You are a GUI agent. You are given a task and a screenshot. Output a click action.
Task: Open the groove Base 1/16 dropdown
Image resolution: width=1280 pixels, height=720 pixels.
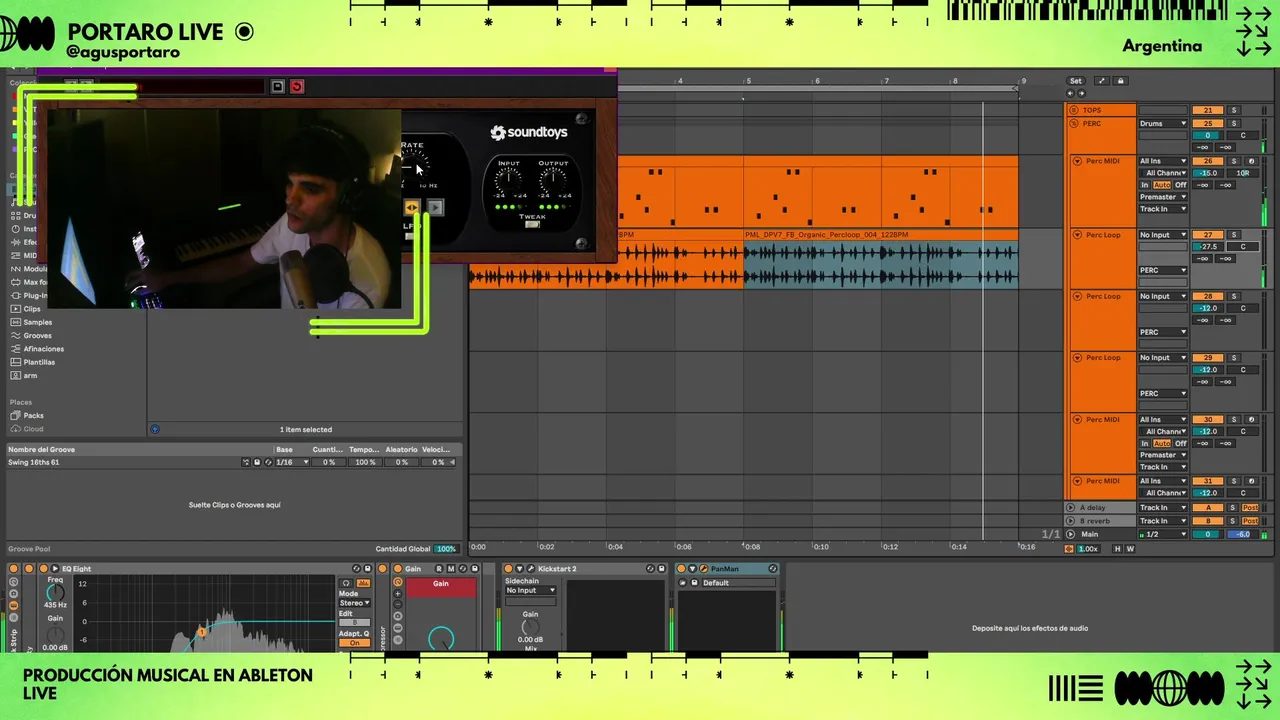pos(293,462)
